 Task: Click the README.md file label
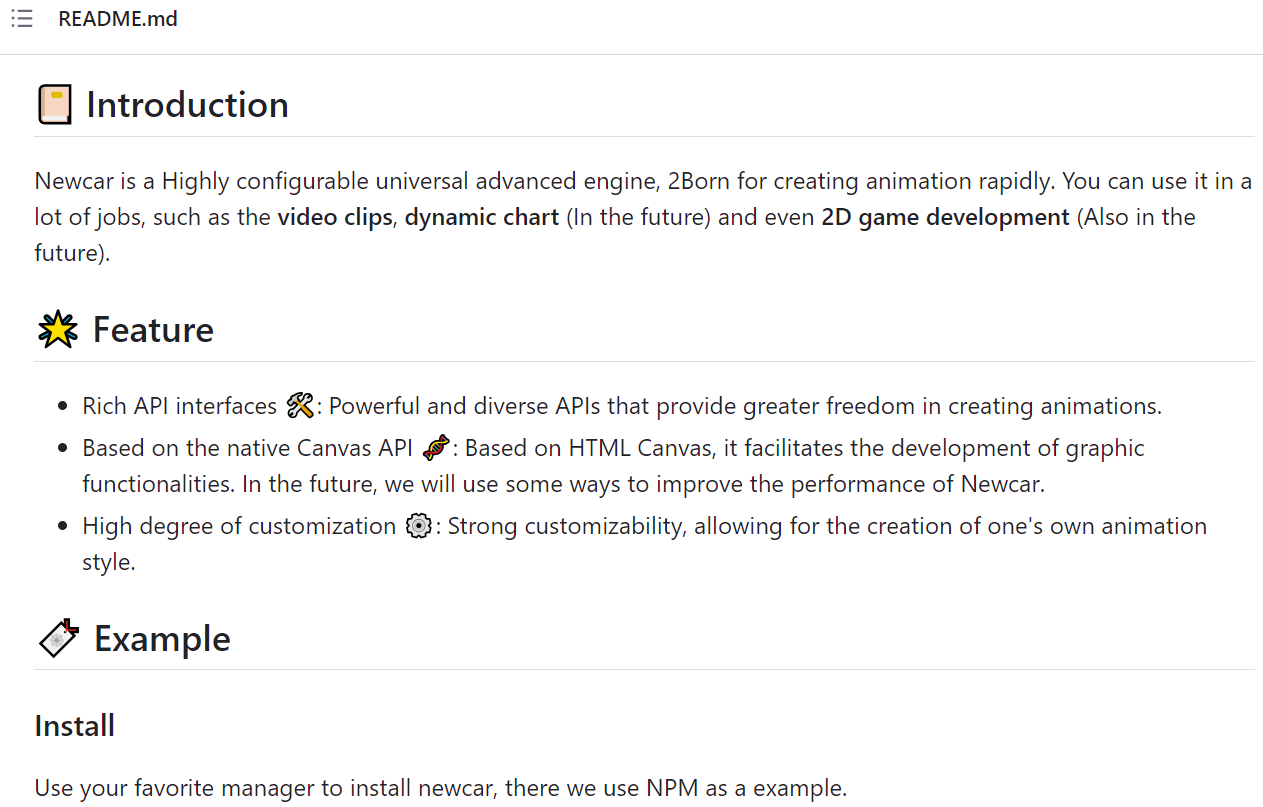(x=118, y=19)
